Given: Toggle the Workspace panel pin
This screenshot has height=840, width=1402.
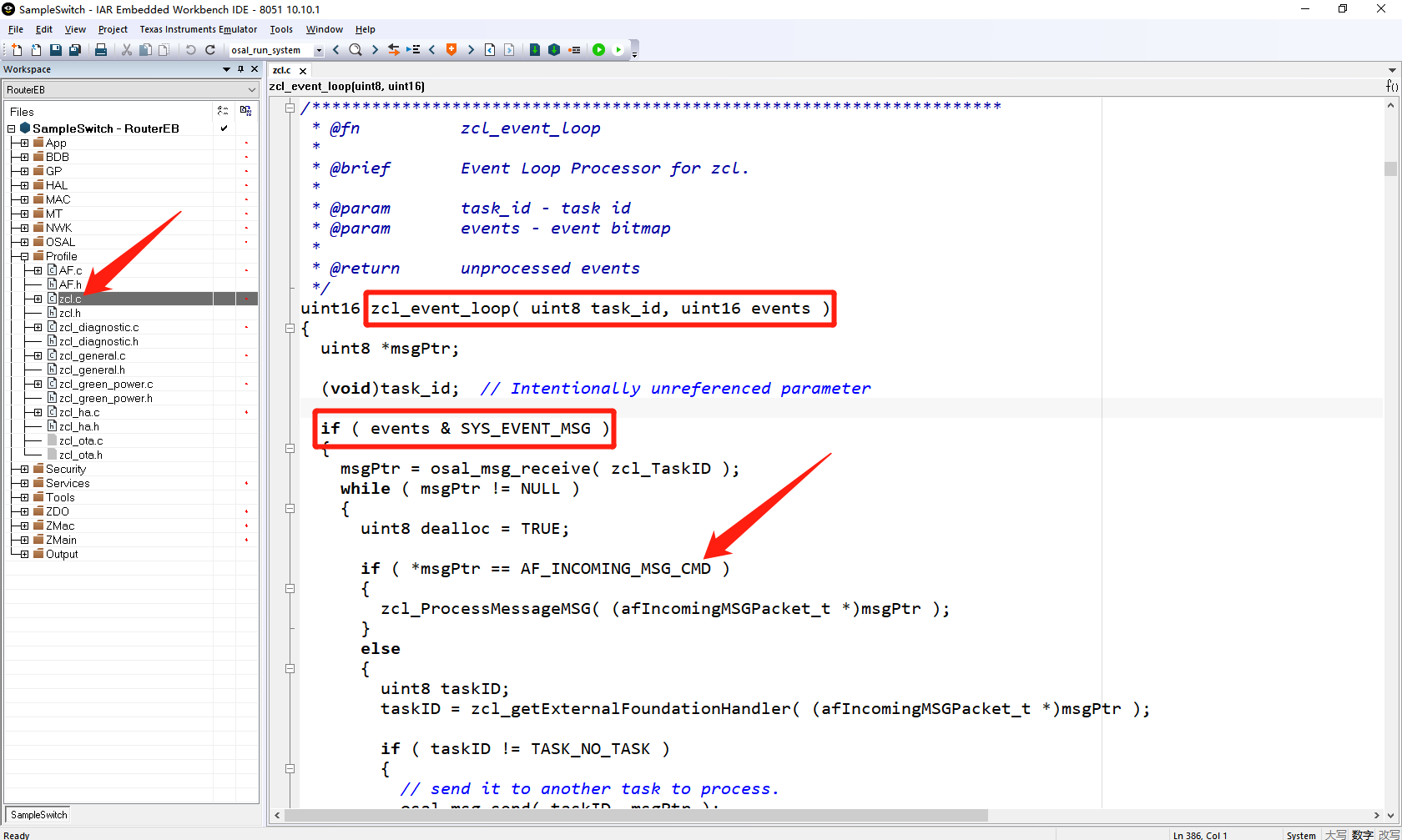Looking at the screenshot, I should 241,69.
